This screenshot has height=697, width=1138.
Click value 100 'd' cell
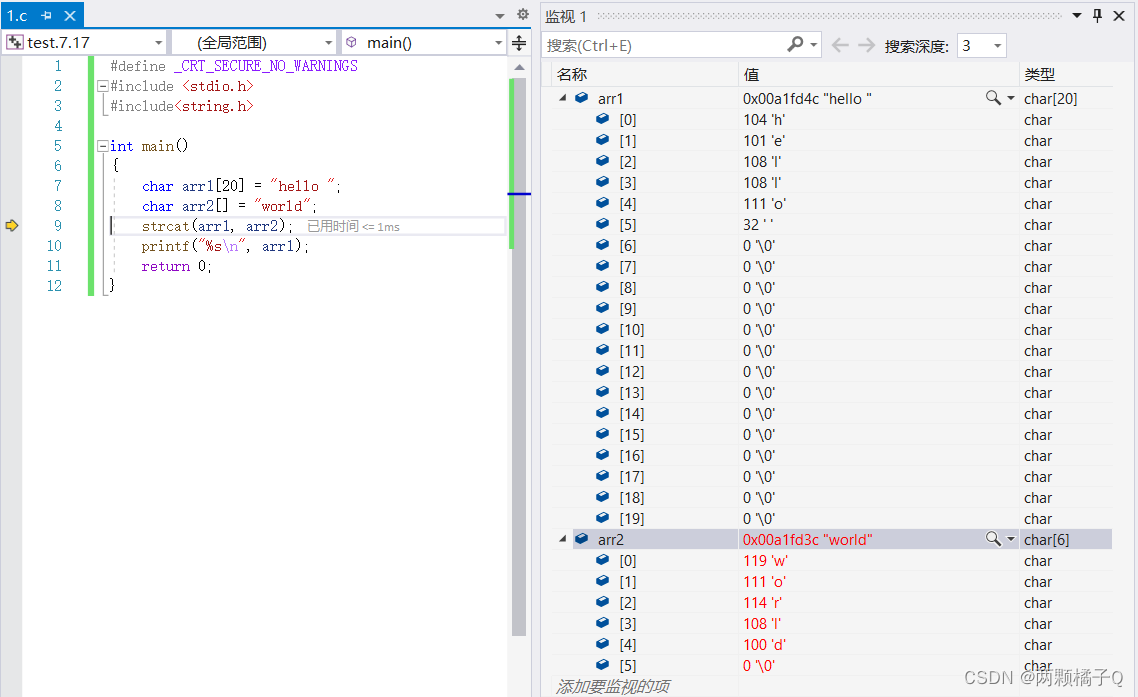coord(764,645)
